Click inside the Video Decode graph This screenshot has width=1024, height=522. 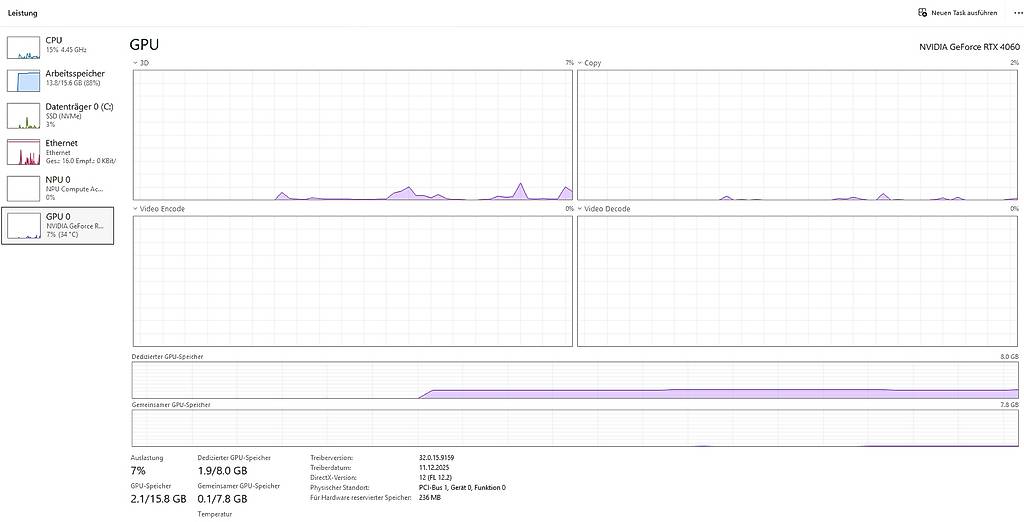(x=797, y=281)
